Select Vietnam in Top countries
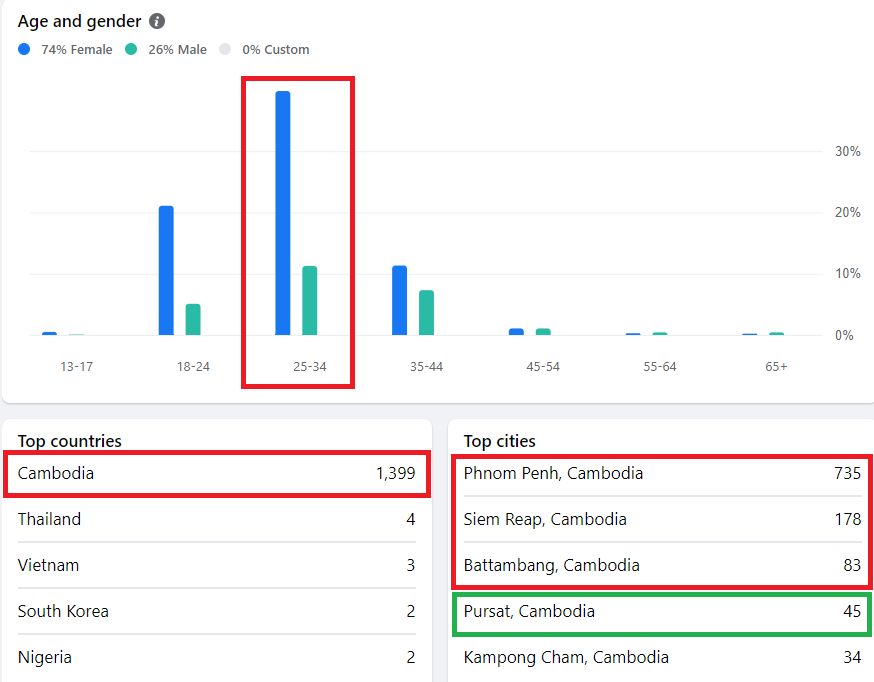This screenshot has height=682, width=874. pos(216,565)
